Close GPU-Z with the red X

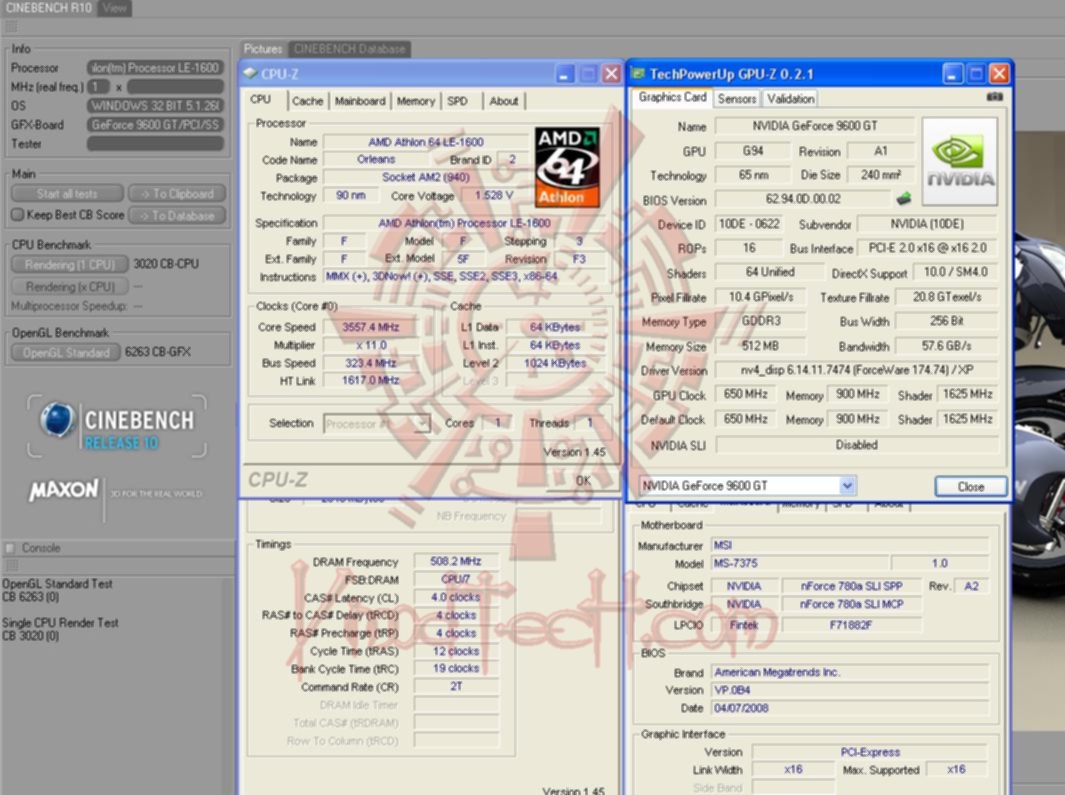pyautogui.click(x=999, y=73)
